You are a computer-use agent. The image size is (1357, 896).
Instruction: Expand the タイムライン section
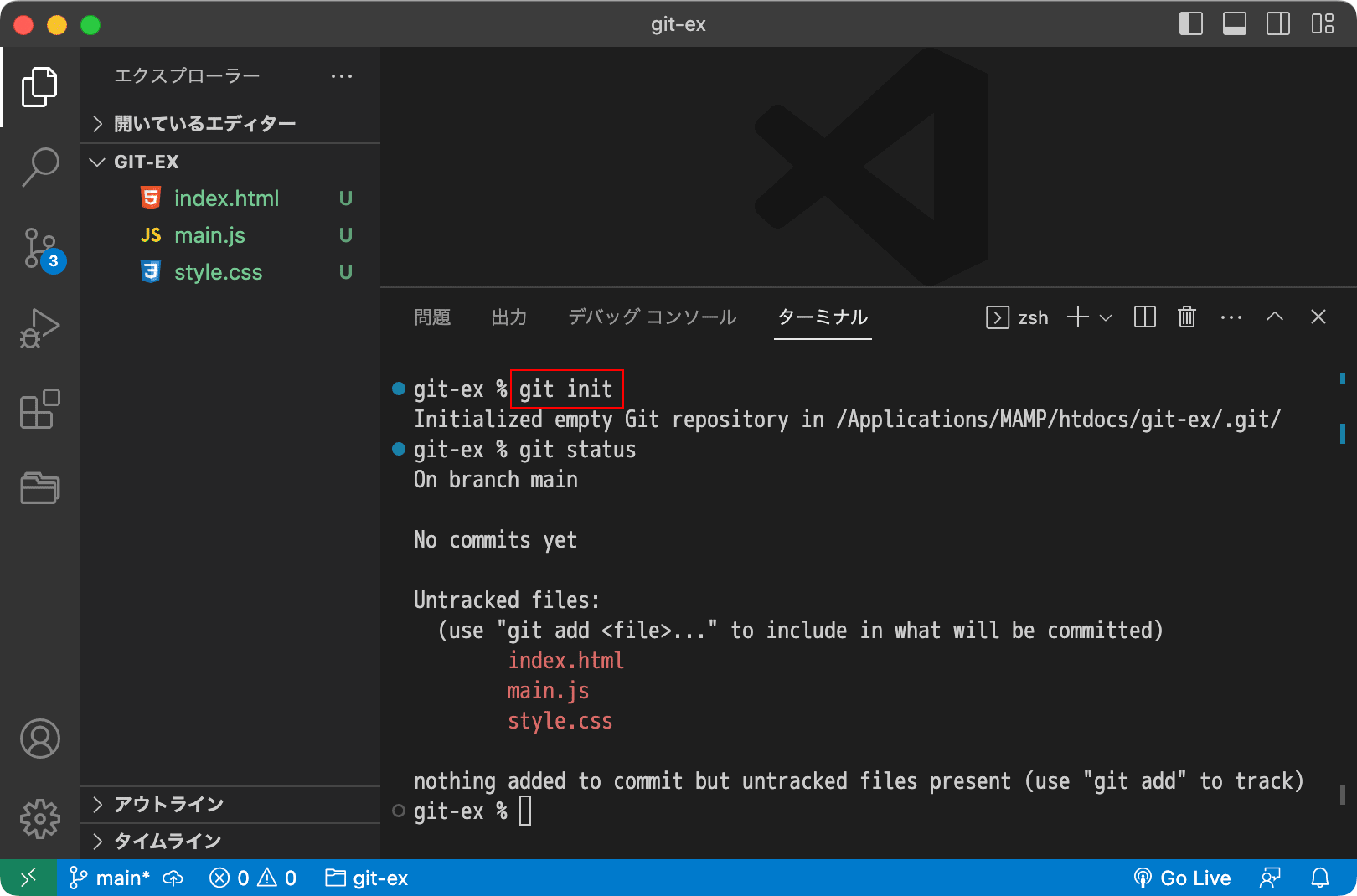click(x=168, y=841)
